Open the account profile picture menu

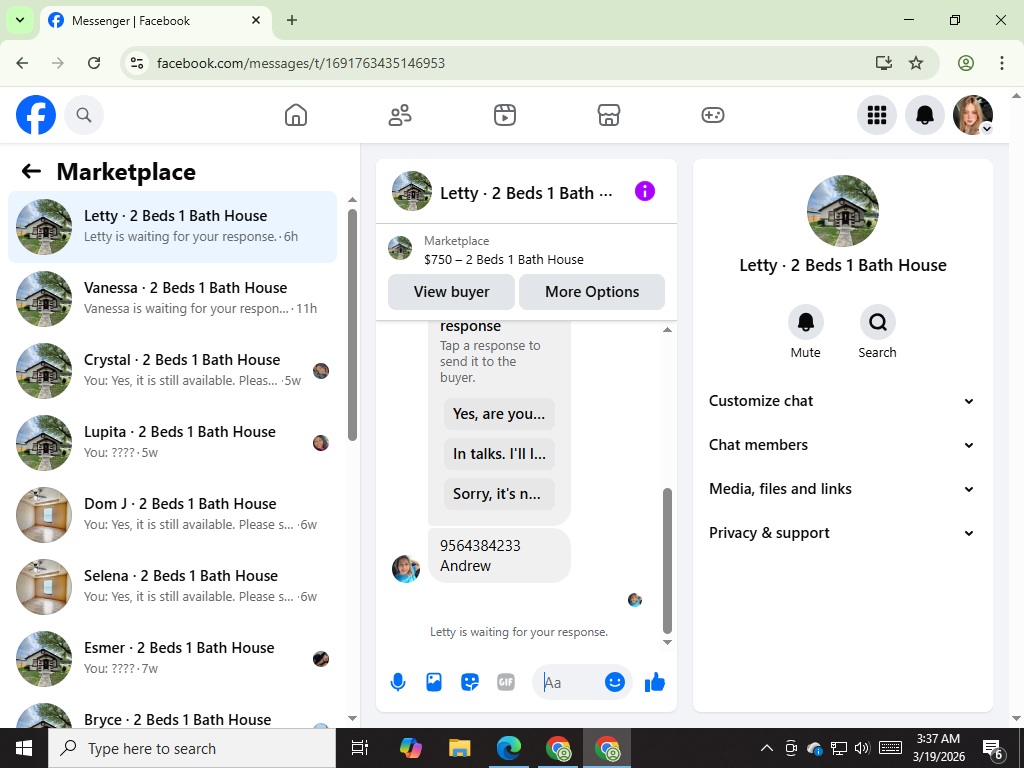coord(973,116)
